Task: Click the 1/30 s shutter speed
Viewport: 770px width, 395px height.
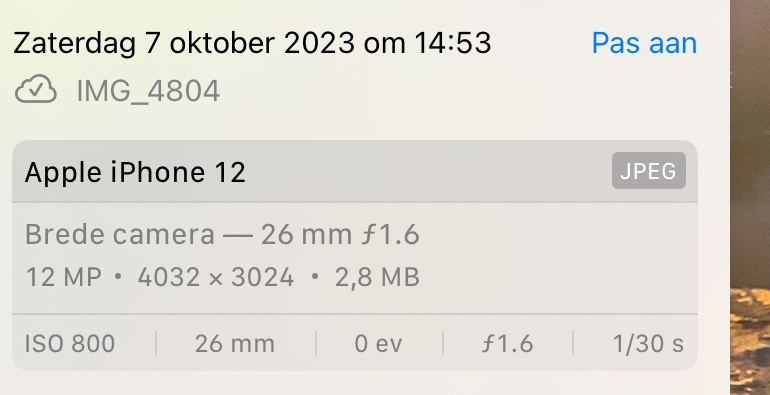Action: (x=648, y=343)
